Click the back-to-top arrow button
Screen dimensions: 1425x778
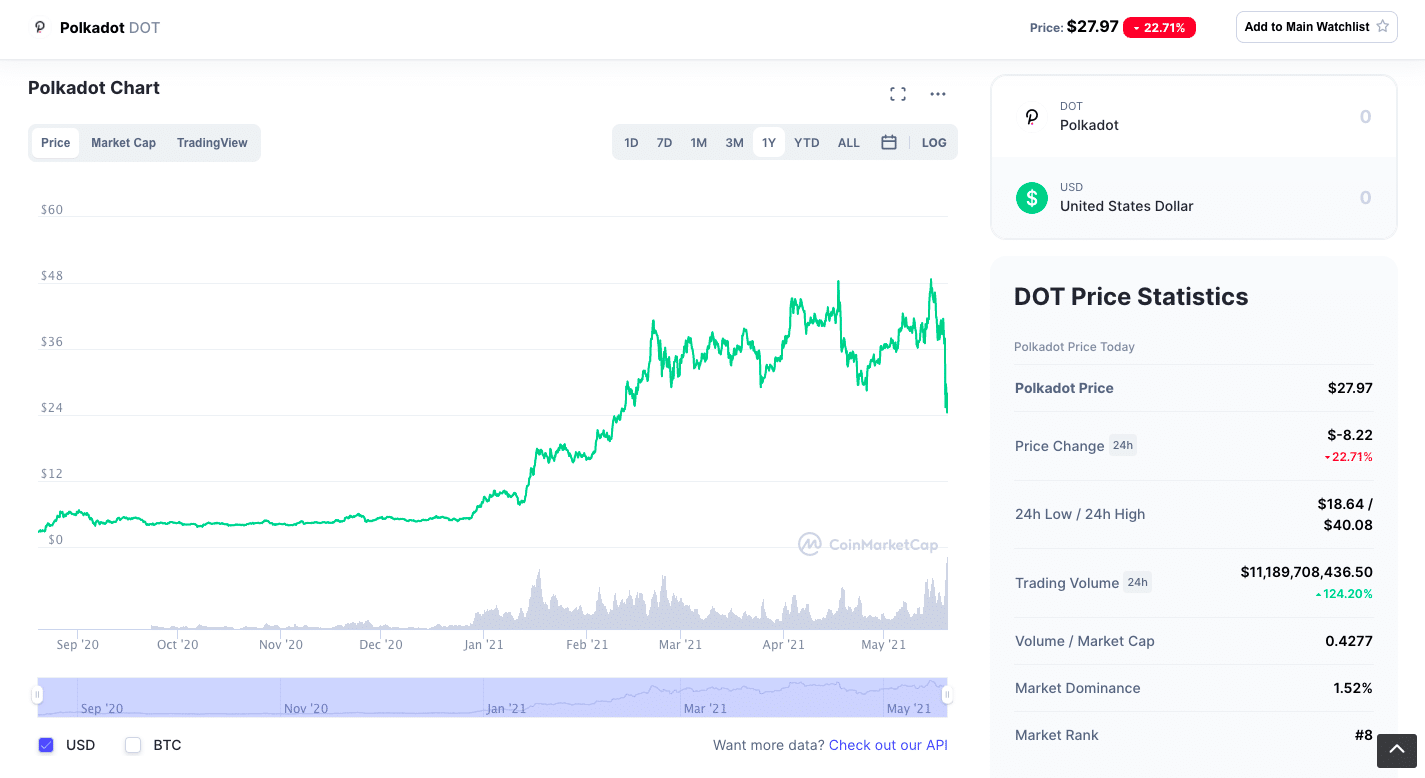1397,751
